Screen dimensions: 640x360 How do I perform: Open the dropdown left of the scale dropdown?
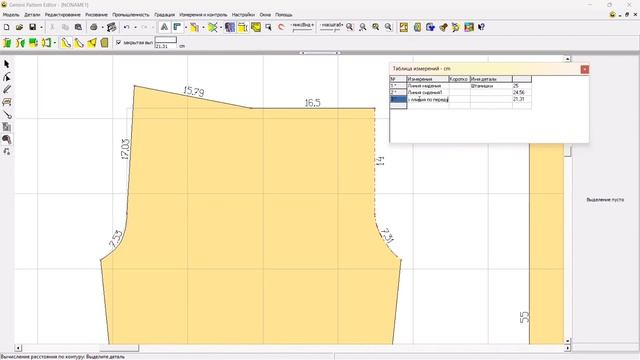click(302, 27)
